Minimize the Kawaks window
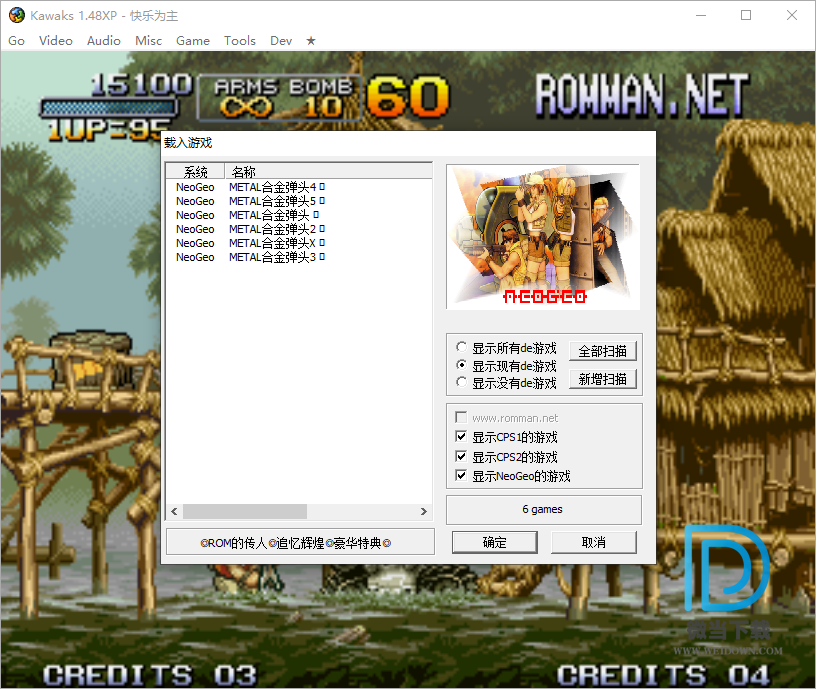 tap(701, 15)
